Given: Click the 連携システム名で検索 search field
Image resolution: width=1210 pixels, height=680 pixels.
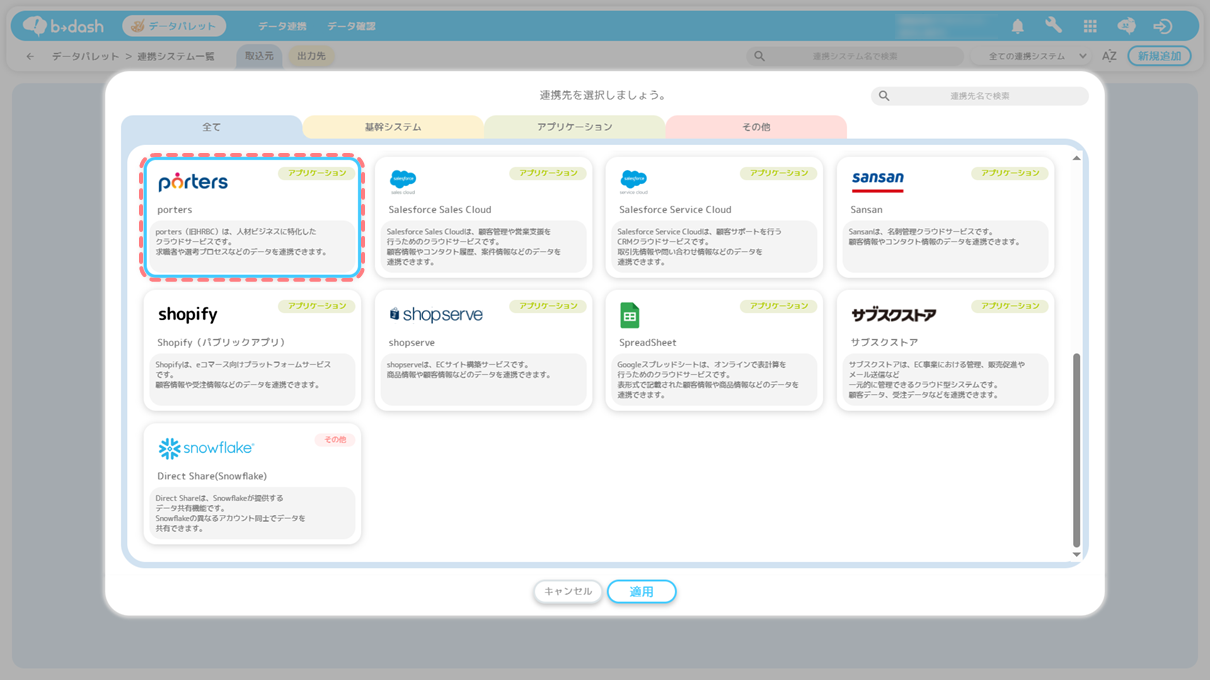Looking at the screenshot, I should tap(855, 56).
